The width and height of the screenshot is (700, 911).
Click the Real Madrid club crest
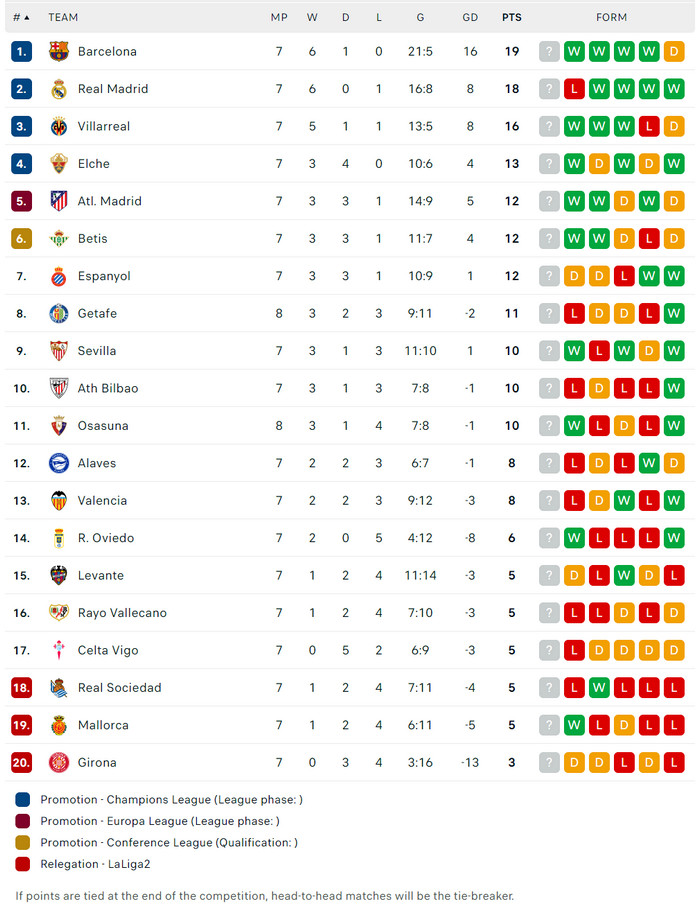coord(59,89)
